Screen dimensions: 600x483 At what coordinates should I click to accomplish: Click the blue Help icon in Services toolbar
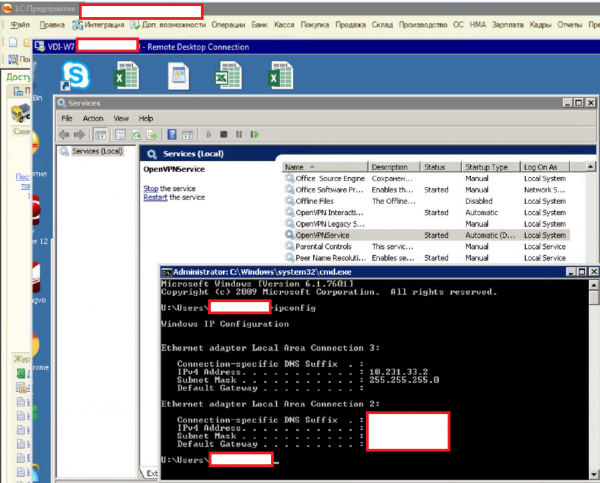172,134
